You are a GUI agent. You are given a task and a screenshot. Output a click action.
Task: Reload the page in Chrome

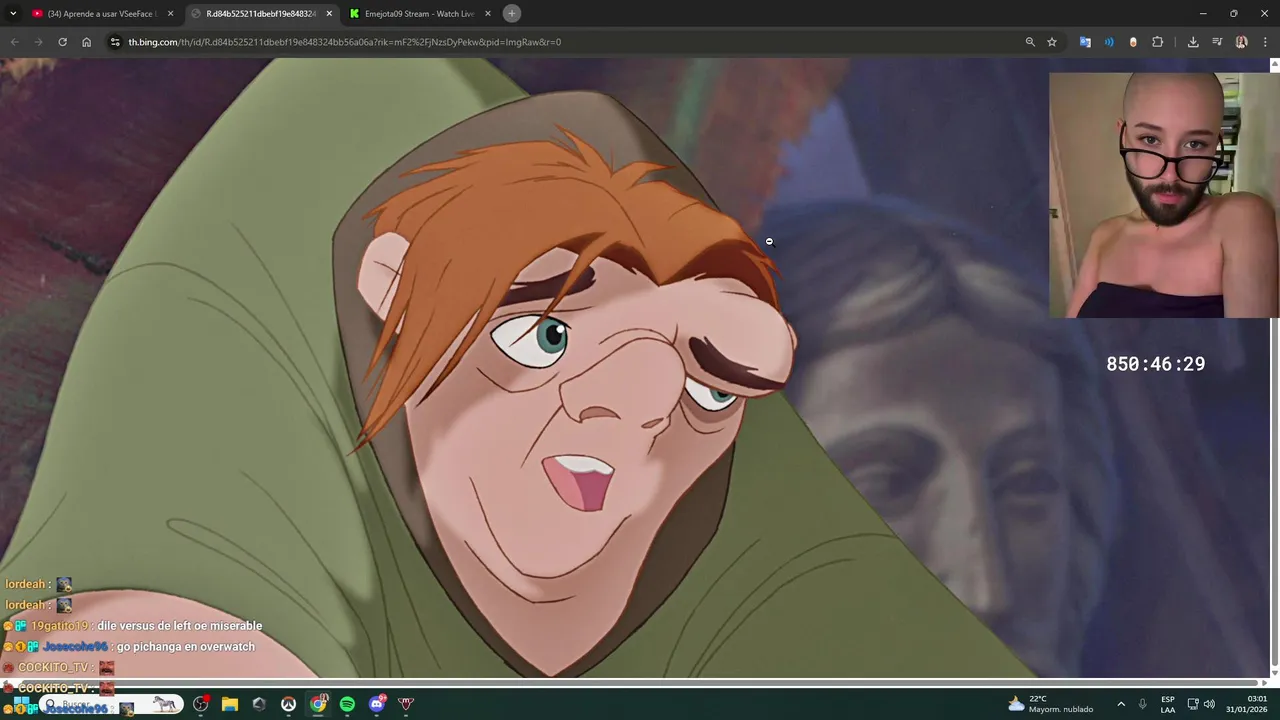pos(62,42)
